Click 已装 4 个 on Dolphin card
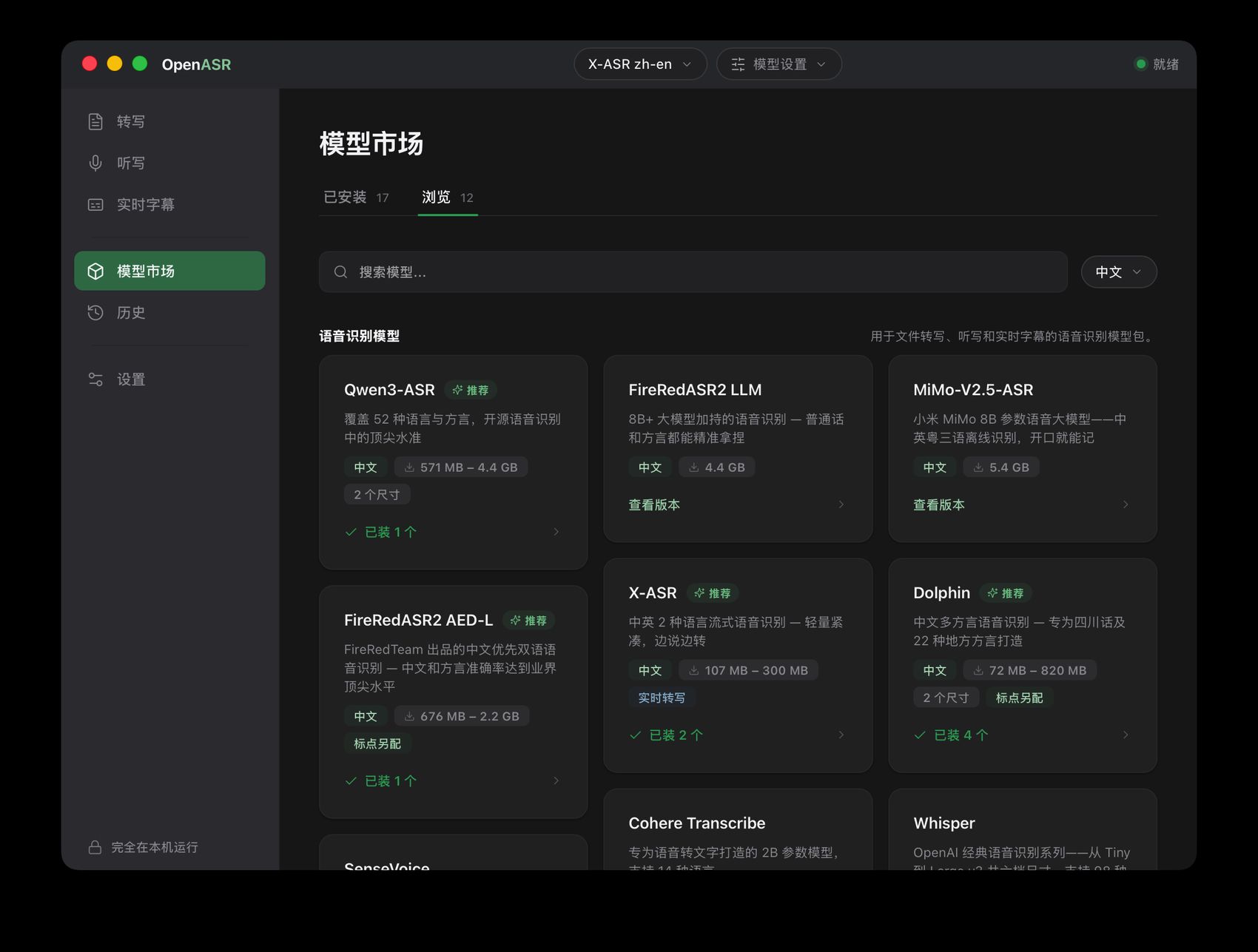The width and height of the screenshot is (1258, 952). pyautogui.click(x=961, y=735)
